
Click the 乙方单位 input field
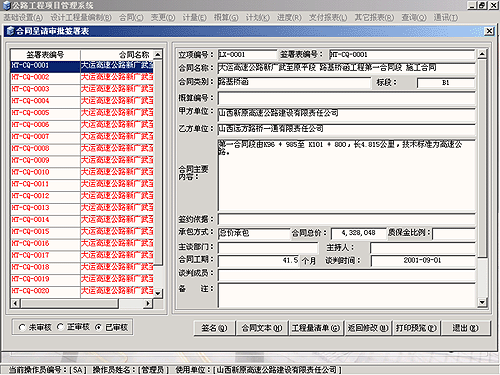(346, 129)
